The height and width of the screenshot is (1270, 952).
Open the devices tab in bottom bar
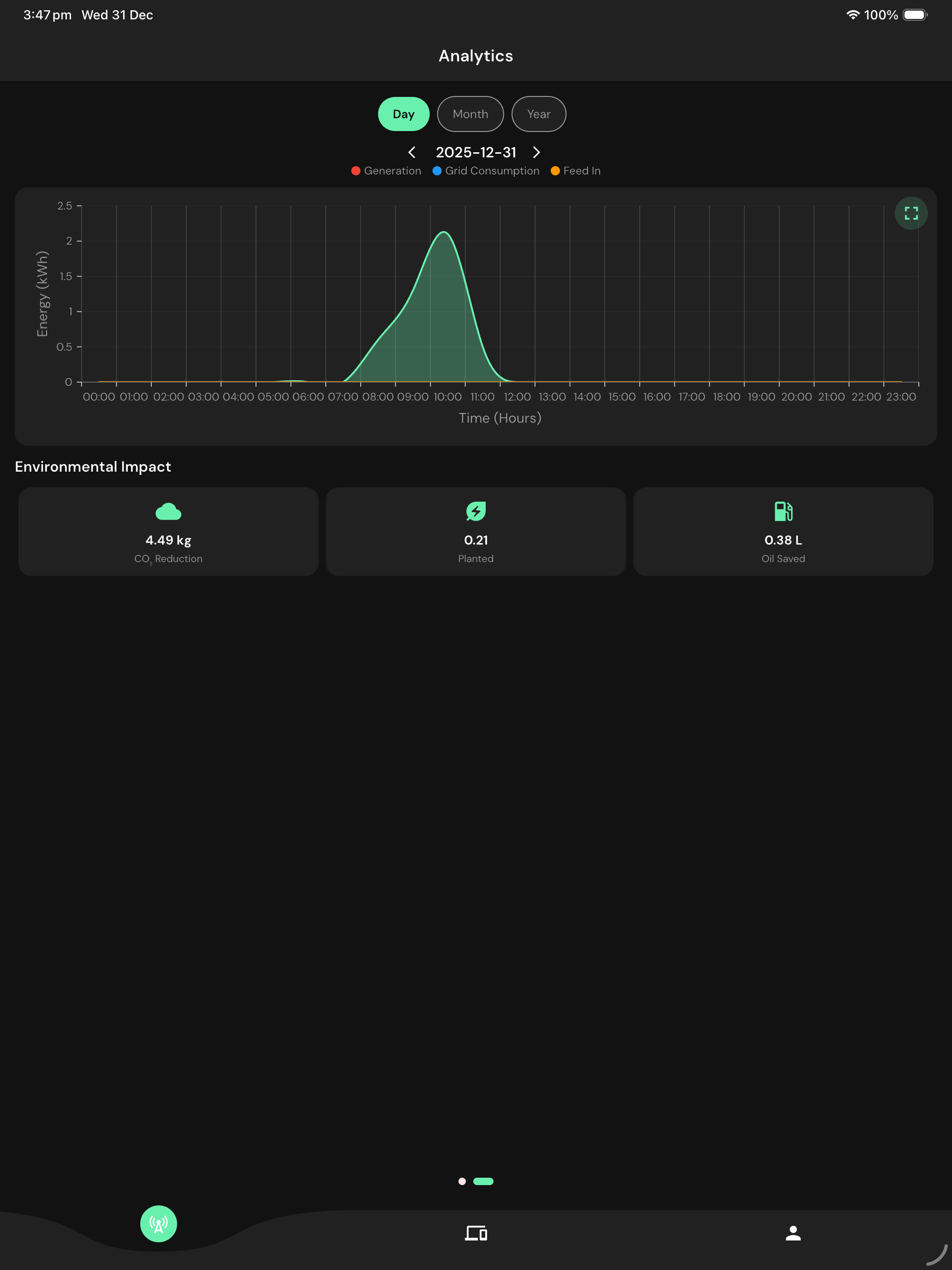tap(476, 1233)
